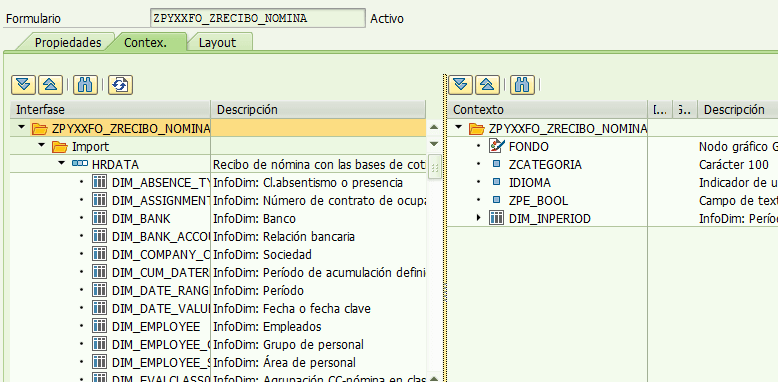Select the DIM_EMPLOYEE tree item
Viewport: 778px width, 382px height.
156,326
